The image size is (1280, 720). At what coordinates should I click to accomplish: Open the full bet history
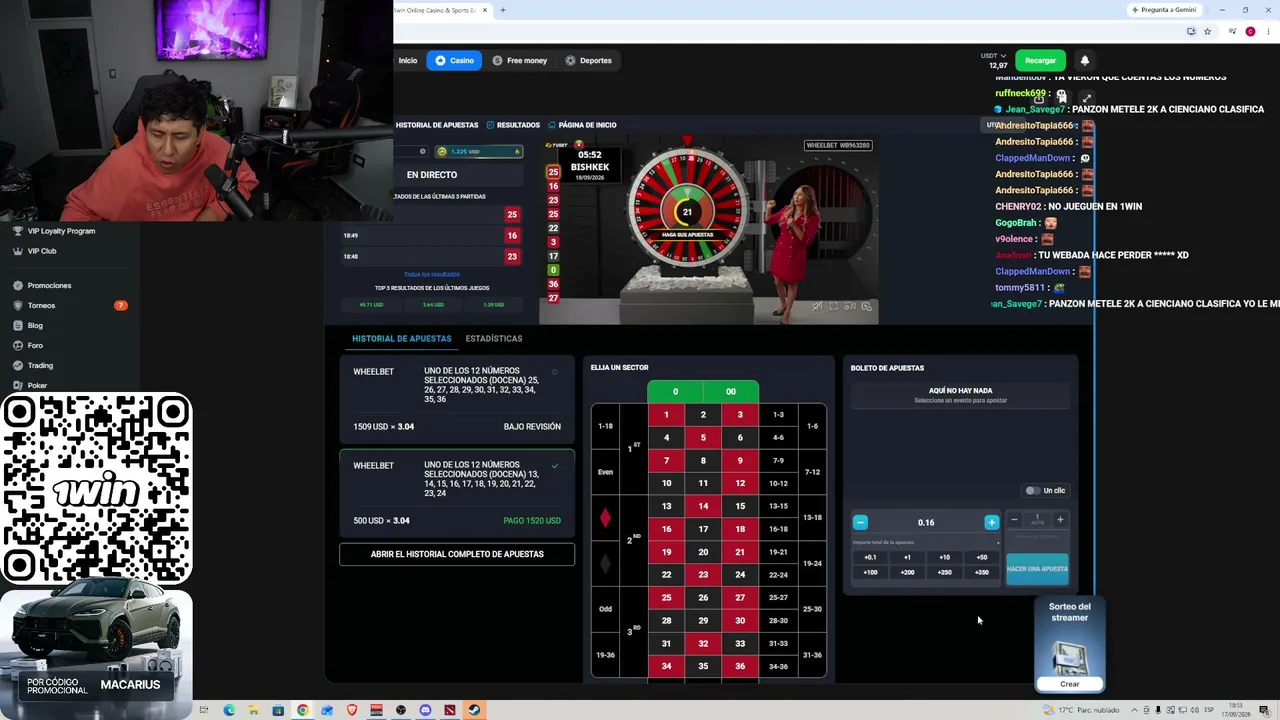pyautogui.click(x=457, y=554)
